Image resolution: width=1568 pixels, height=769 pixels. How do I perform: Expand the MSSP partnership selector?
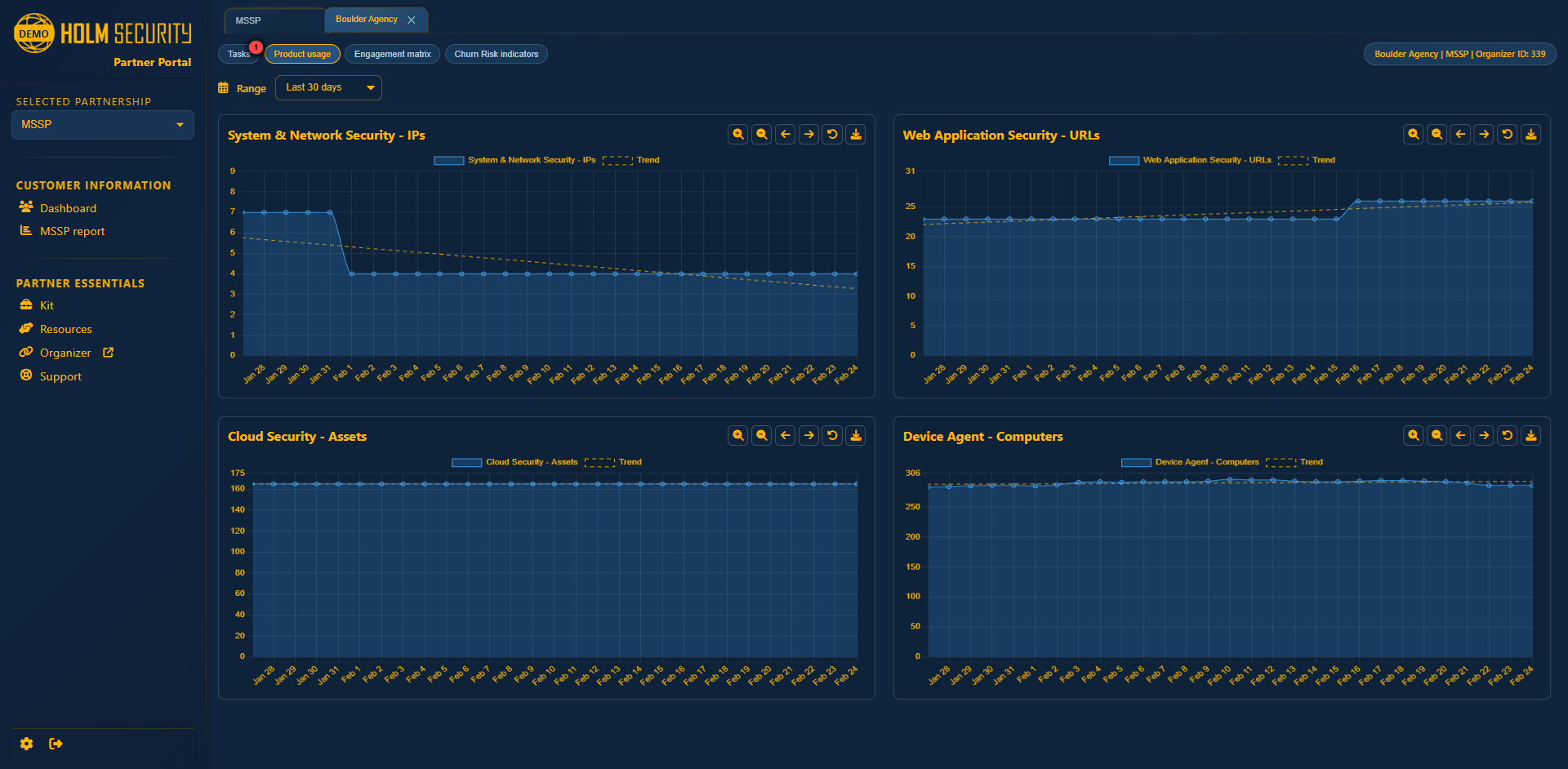pyautogui.click(x=103, y=125)
